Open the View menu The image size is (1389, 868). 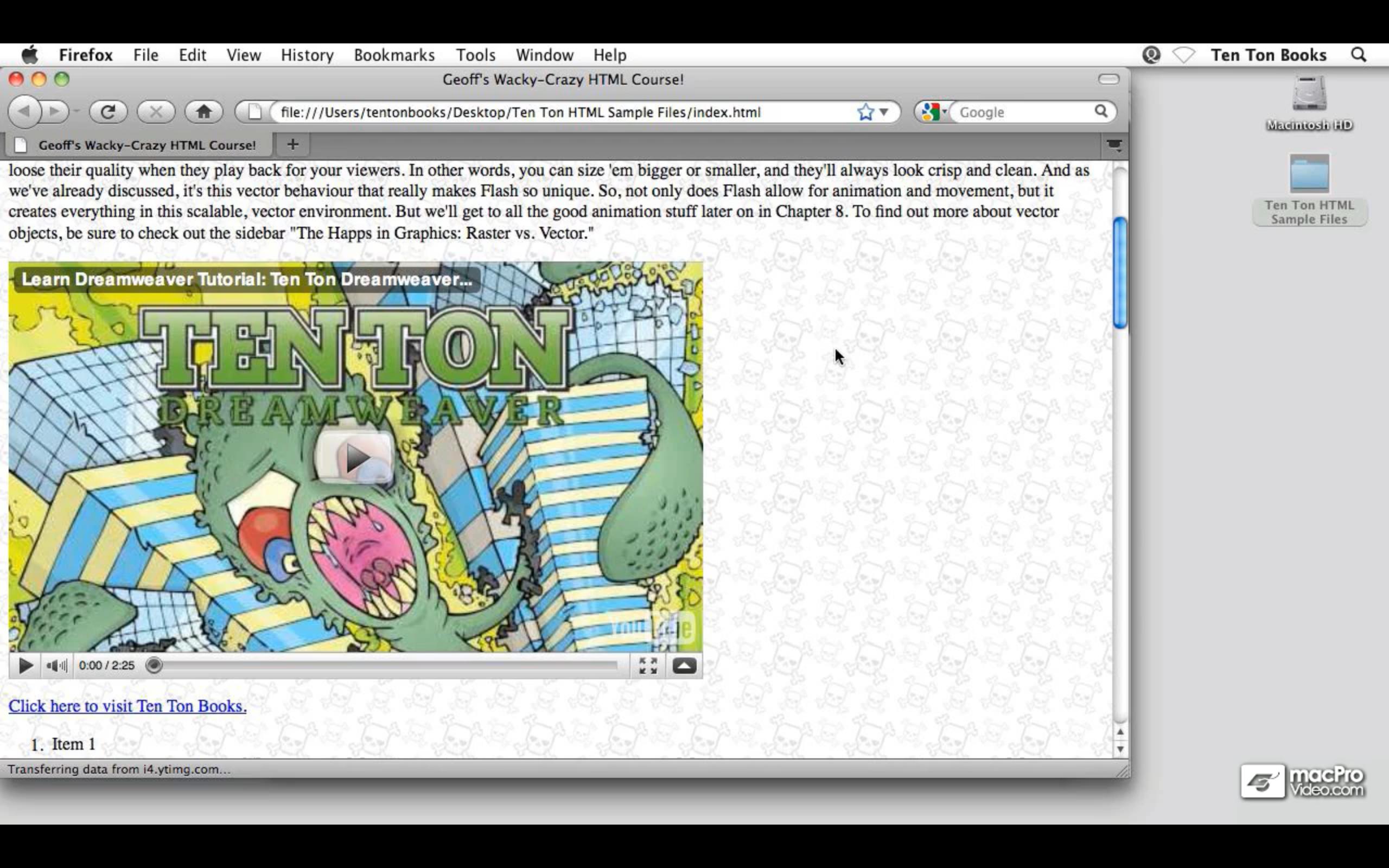pyautogui.click(x=244, y=55)
